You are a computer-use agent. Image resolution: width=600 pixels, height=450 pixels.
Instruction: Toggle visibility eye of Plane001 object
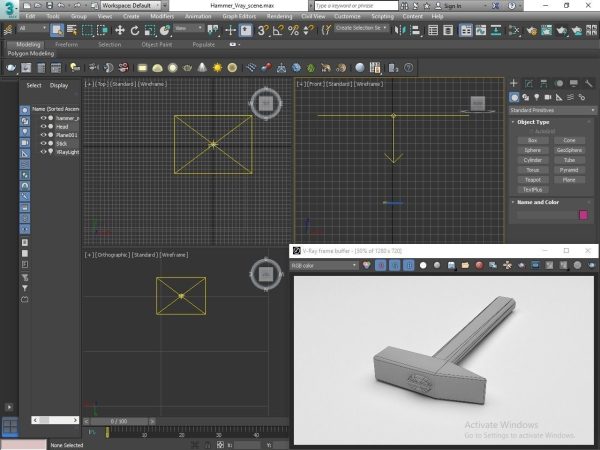(43, 135)
